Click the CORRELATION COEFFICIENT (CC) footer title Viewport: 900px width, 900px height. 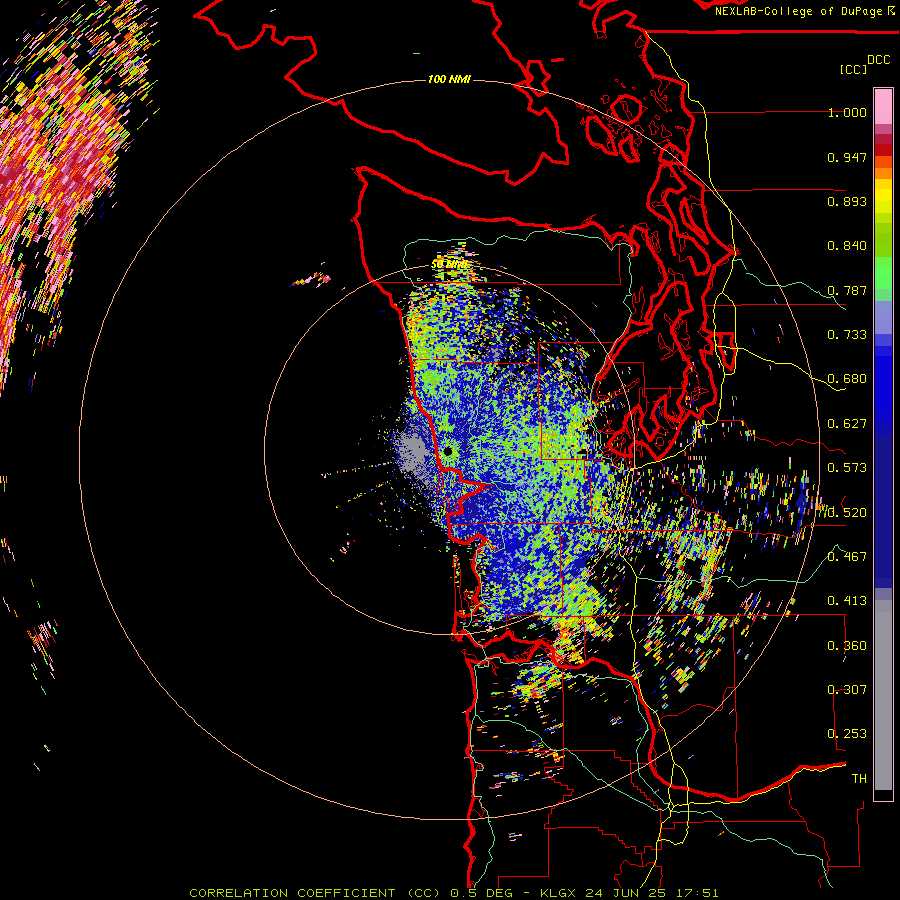pyautogui.click(x=315, y=893)
